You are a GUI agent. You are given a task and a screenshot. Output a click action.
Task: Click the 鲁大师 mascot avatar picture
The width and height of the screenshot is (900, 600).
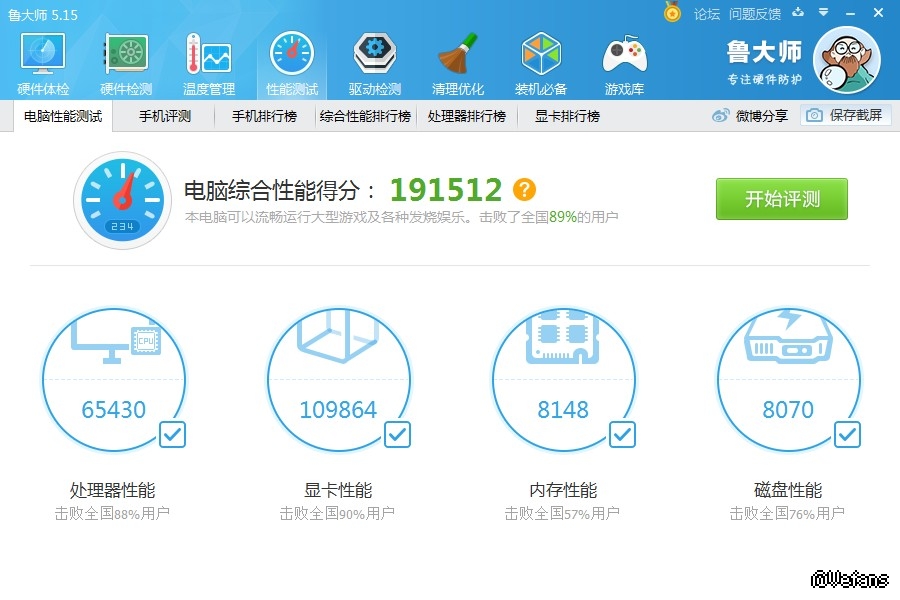847,62
